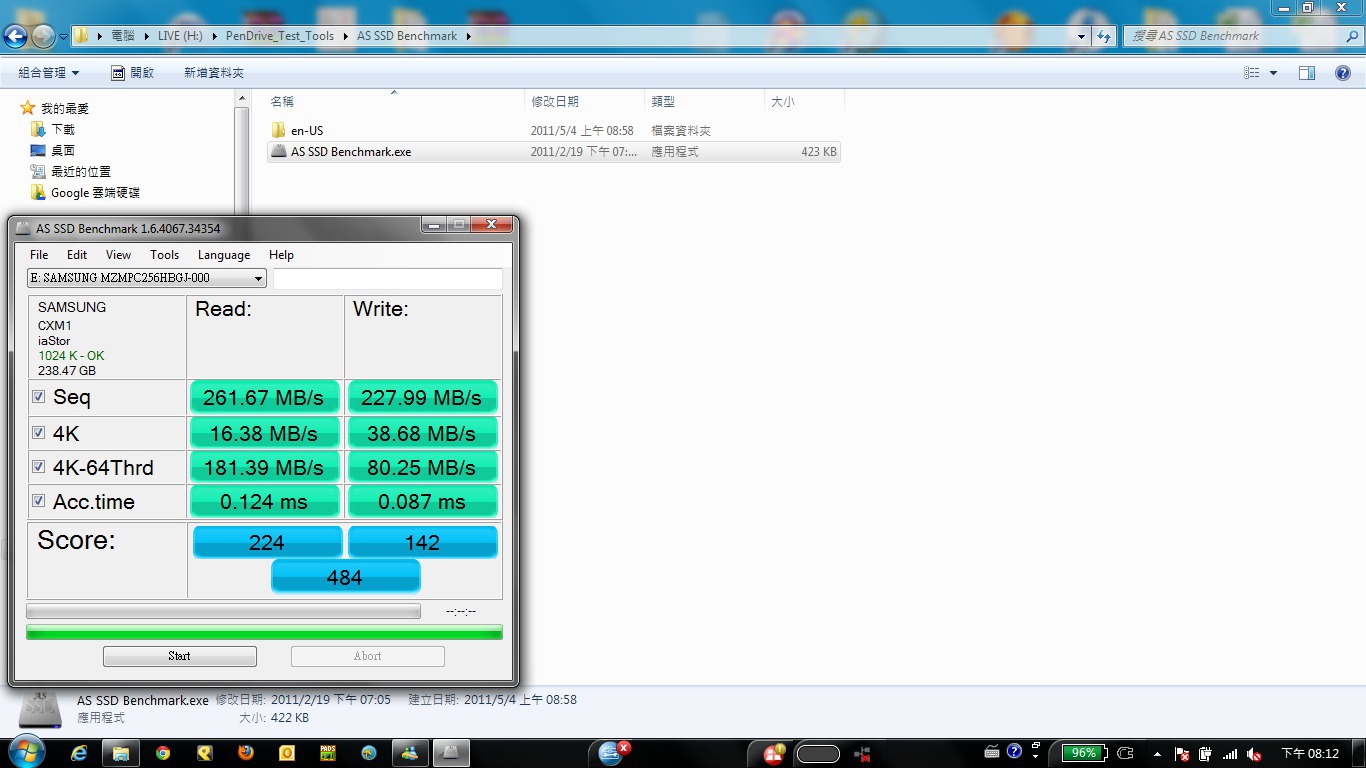1366x768 pixels.
Task: Click the Start benchmark button
Action: 179,656
